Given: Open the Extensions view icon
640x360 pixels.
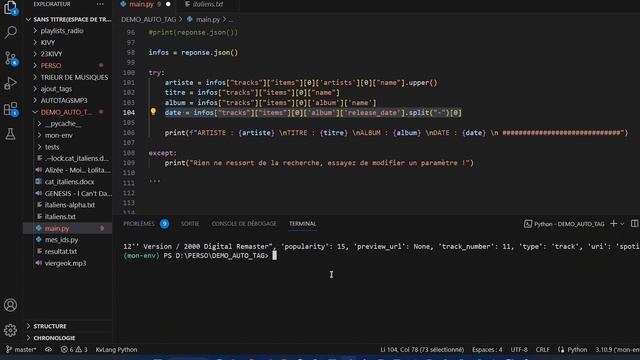Looking at the screenshot, I should (x=11, y=109).
